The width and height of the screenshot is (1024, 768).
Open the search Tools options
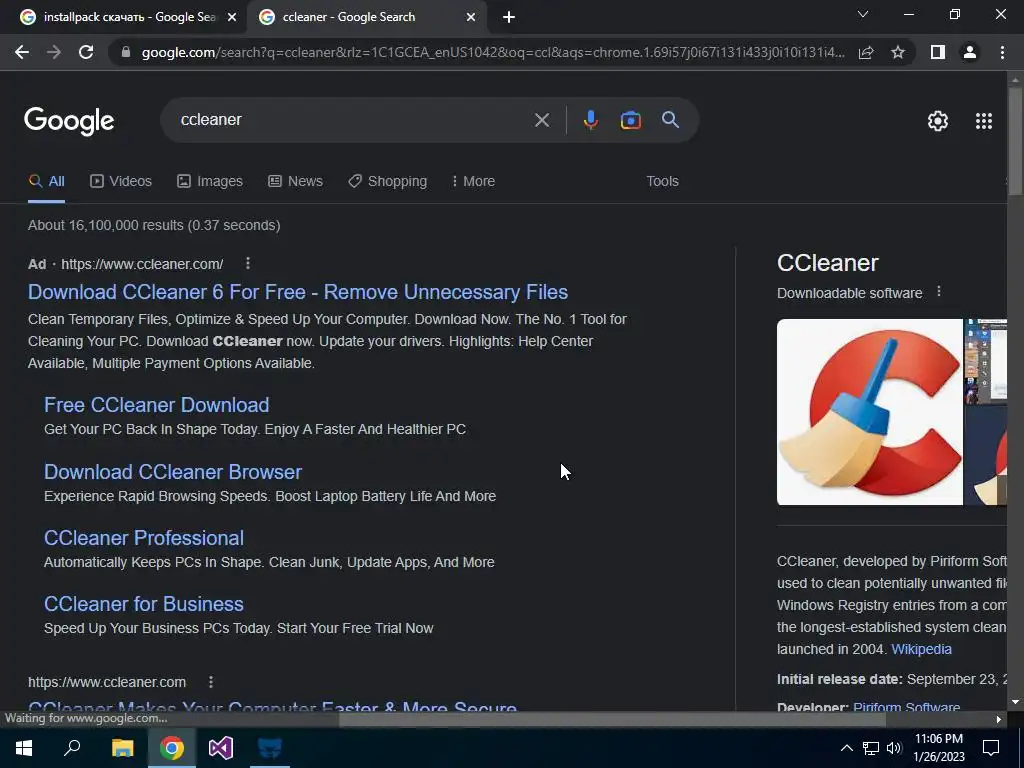[x=662, y=182]
